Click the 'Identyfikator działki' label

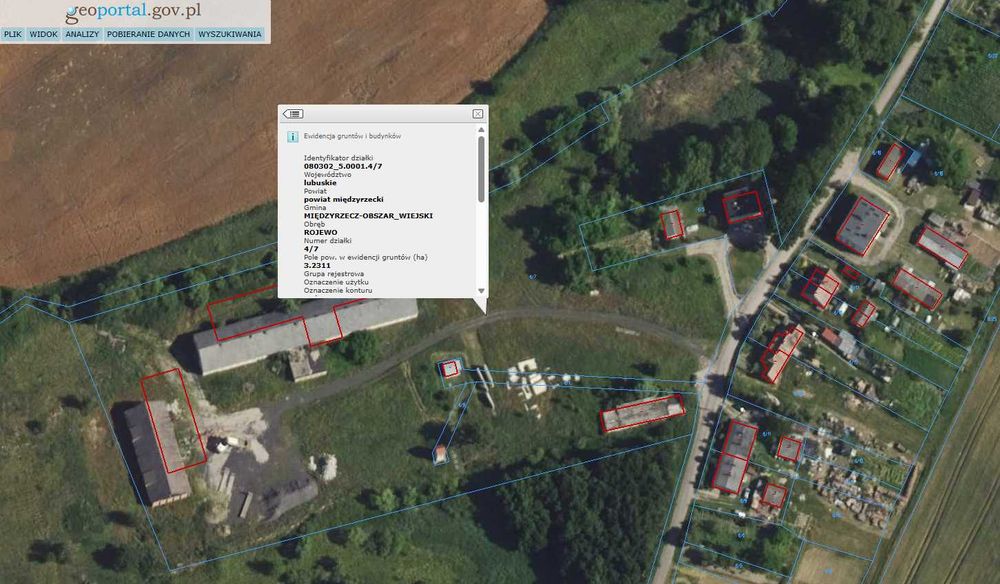coord(339,158)
